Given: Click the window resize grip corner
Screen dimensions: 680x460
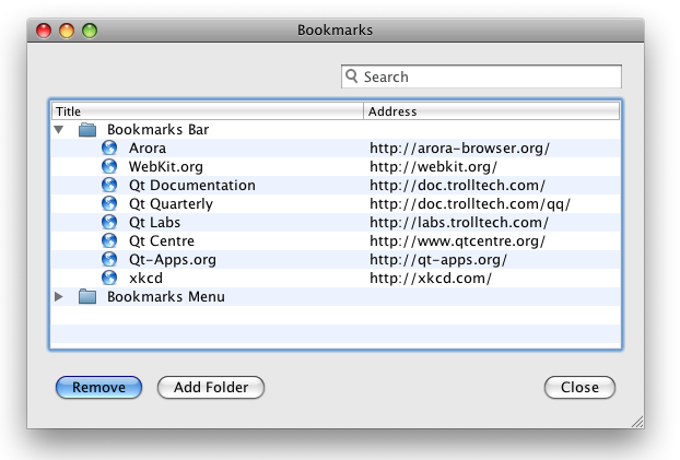Looking at the screenshot, I should click(638, 422).
